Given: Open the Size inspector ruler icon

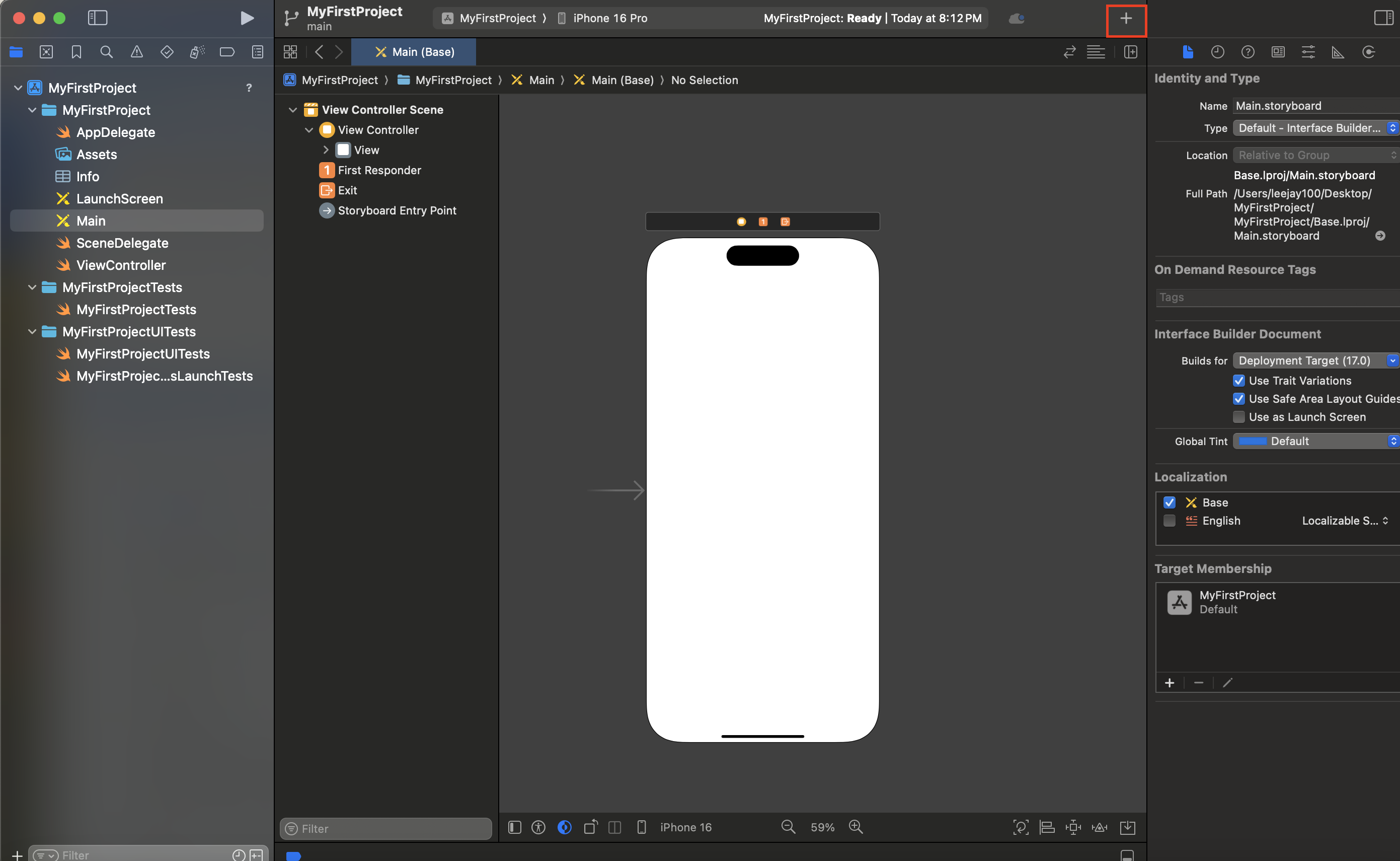Looking at the screenshot, I should tap(1338, 52).
